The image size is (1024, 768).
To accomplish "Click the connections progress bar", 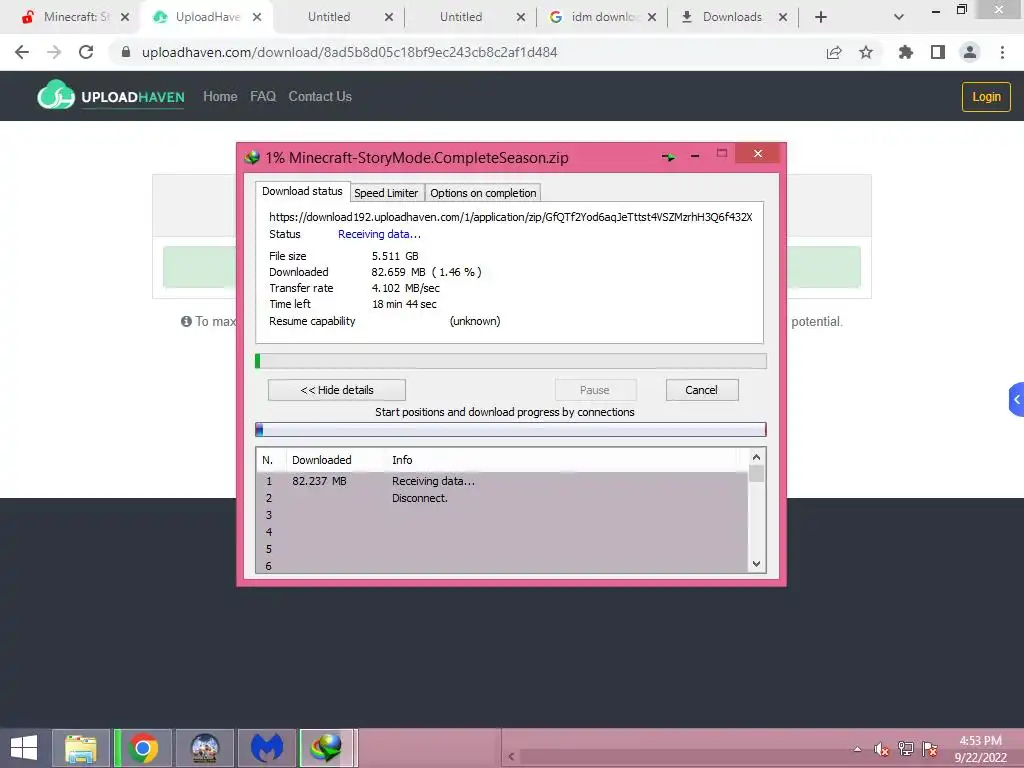I will tap(511, 429).
